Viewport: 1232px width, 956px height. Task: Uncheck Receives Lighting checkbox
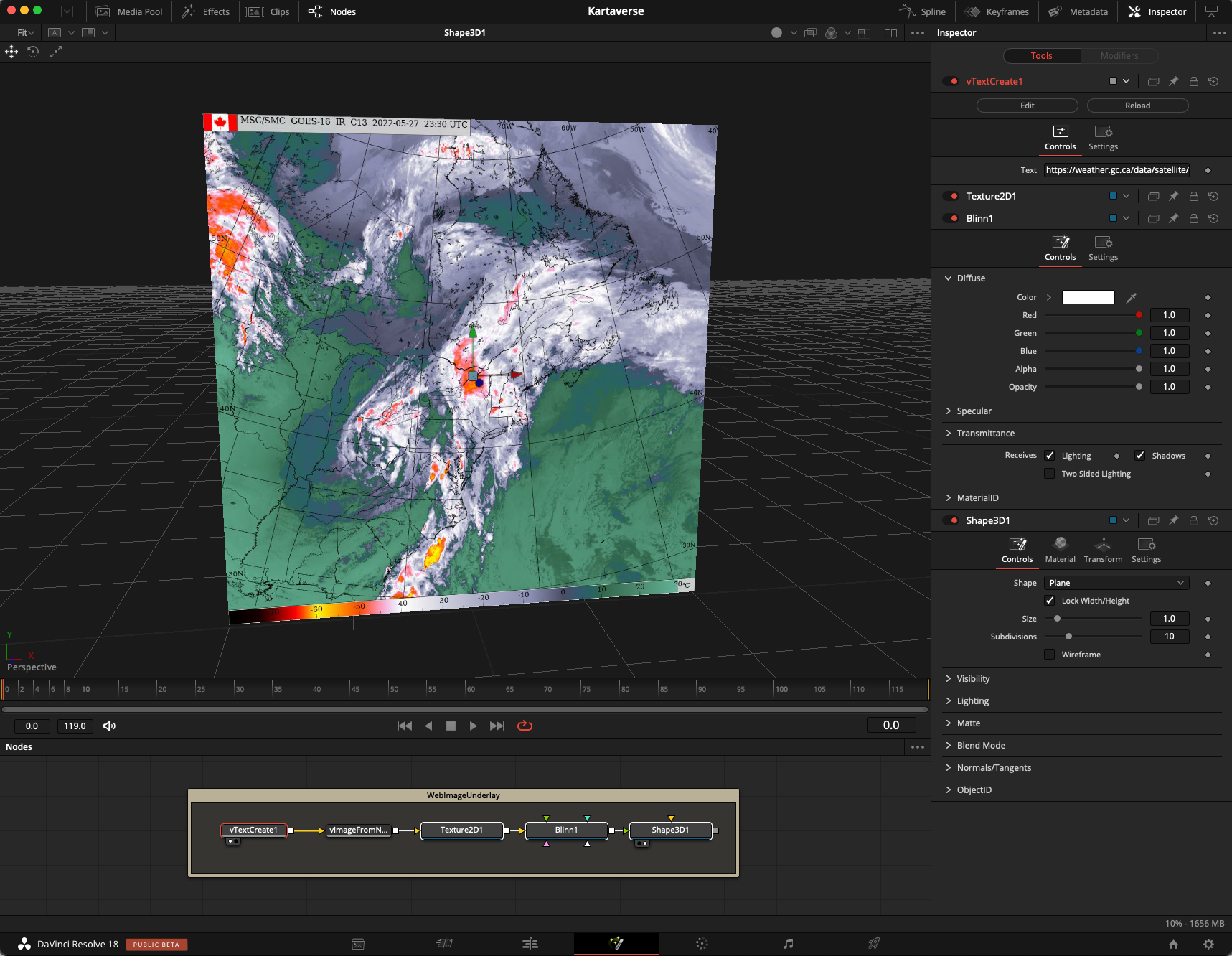(1050, 456)
